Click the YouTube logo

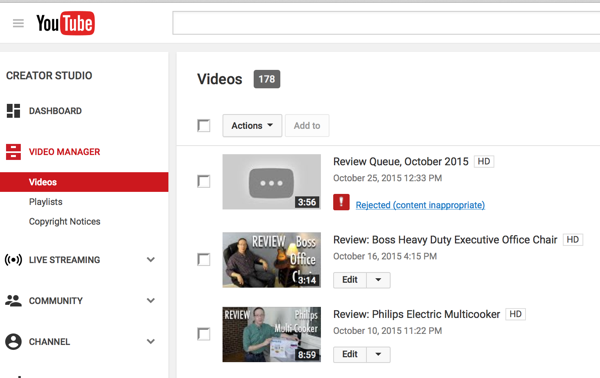tap(65, 23)
